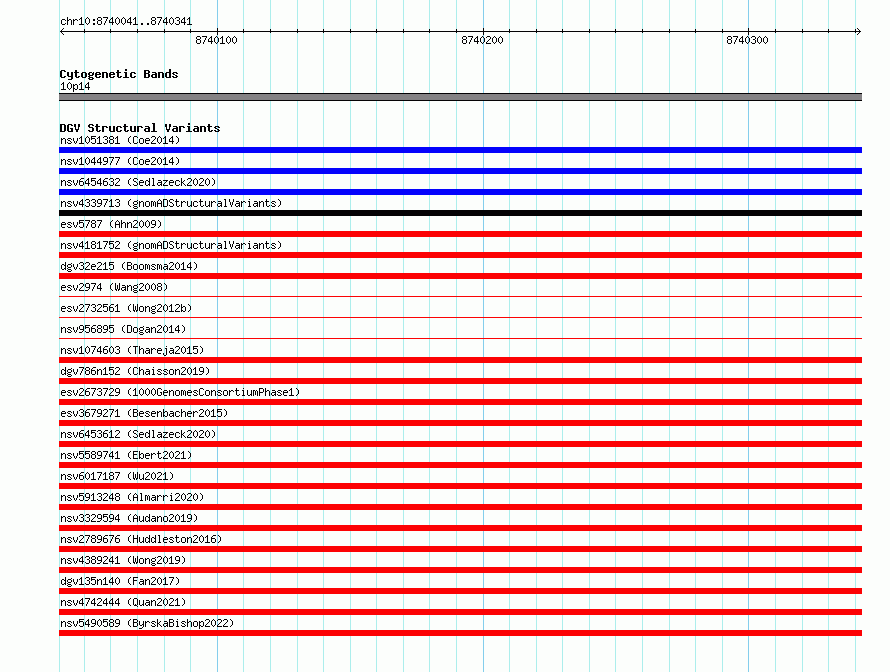Click esv2673729 (1000GenomesConsortiumPhase1) label
Image resolution: width=890 pixels, height=672 pixels.
point(180,392)
